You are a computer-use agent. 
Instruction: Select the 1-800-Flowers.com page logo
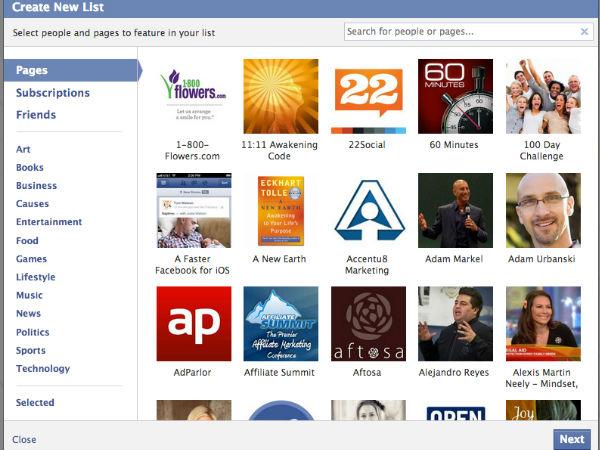[x=193, y=96]
